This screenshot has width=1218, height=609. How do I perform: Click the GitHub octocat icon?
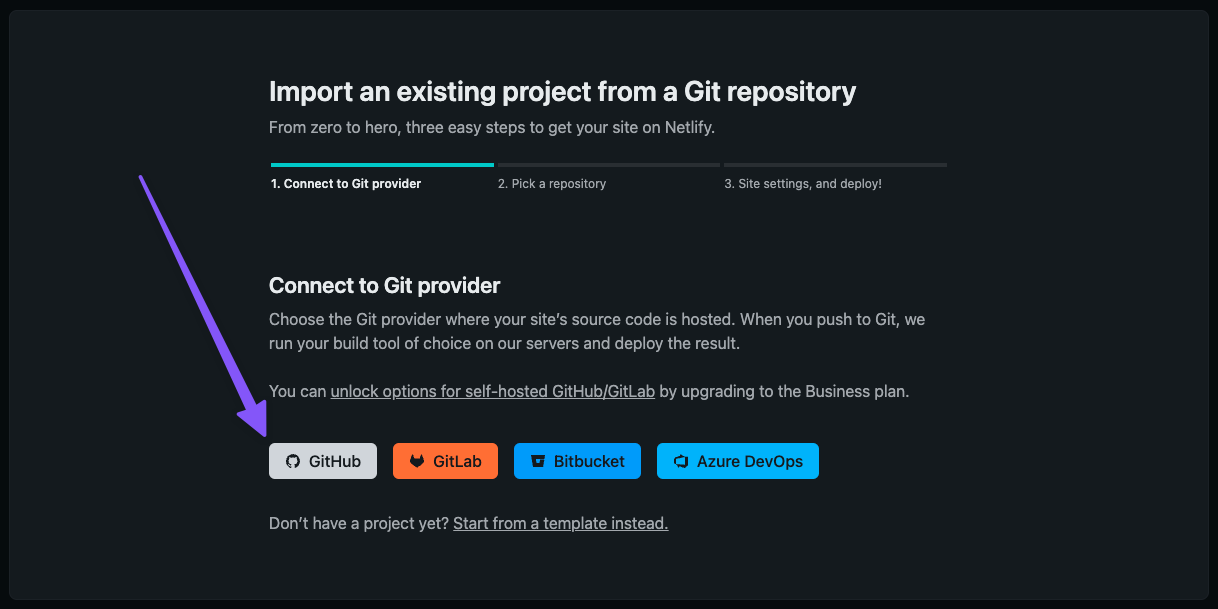click(x=293, y=461)
